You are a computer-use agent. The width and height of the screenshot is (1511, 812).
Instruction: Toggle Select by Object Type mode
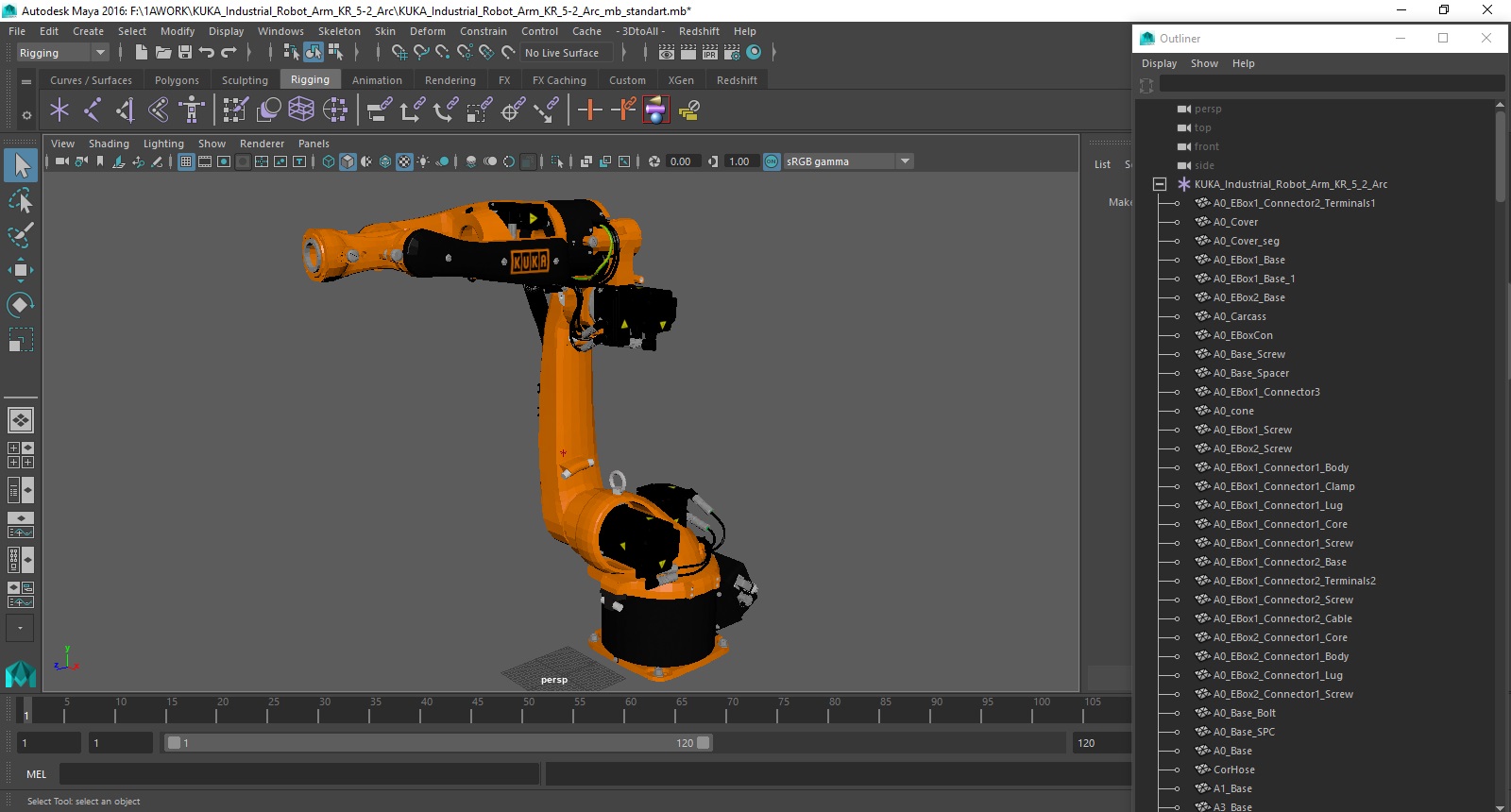coord(313,53)
